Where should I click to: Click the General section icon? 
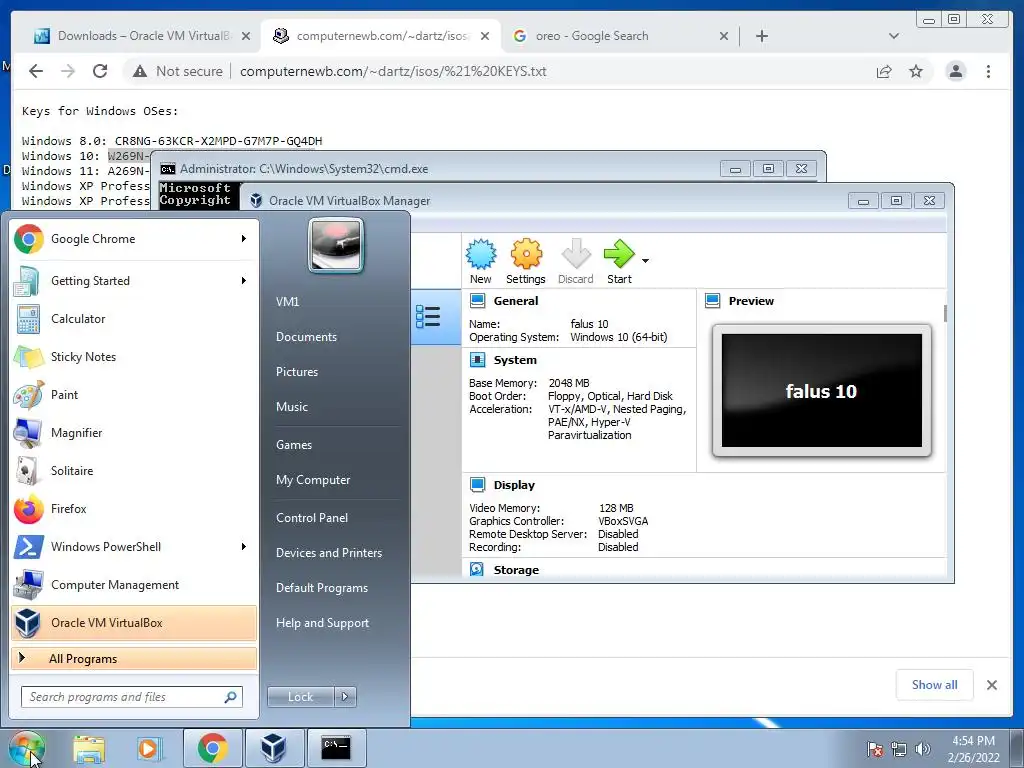[x=477, y=300]
